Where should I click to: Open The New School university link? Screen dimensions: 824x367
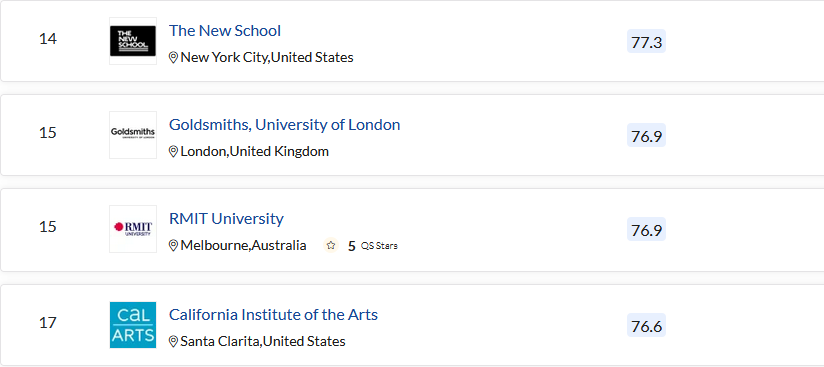click(225, 30)
